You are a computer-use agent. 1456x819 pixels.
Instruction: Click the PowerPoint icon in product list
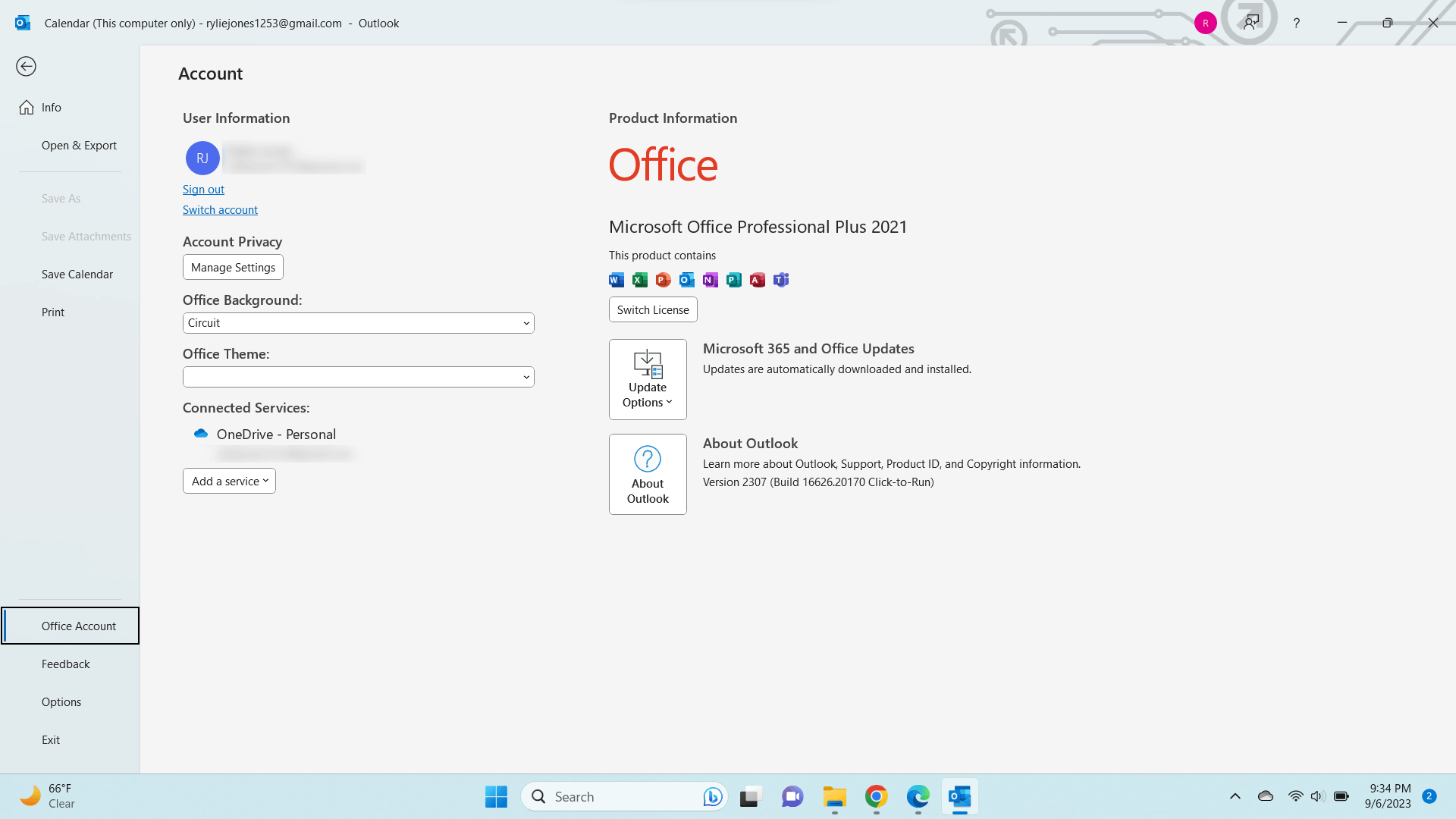click(x=664, y=280)
